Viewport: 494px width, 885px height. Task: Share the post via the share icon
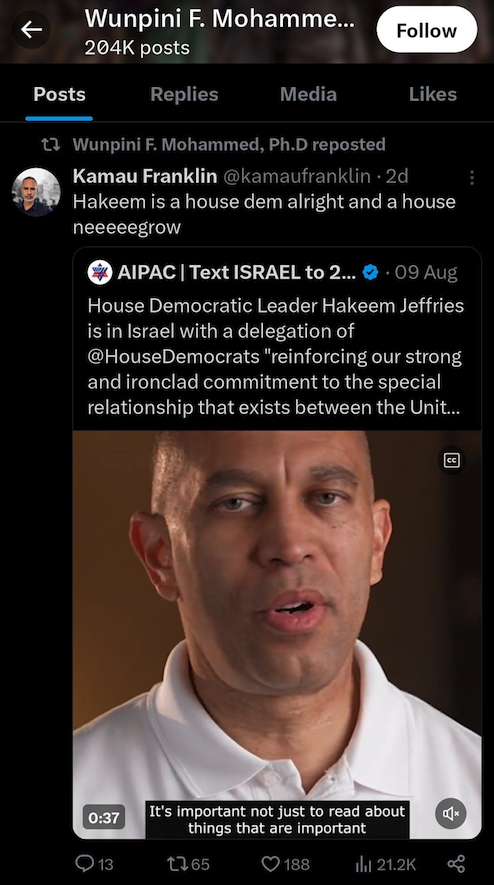click(456, 864)
